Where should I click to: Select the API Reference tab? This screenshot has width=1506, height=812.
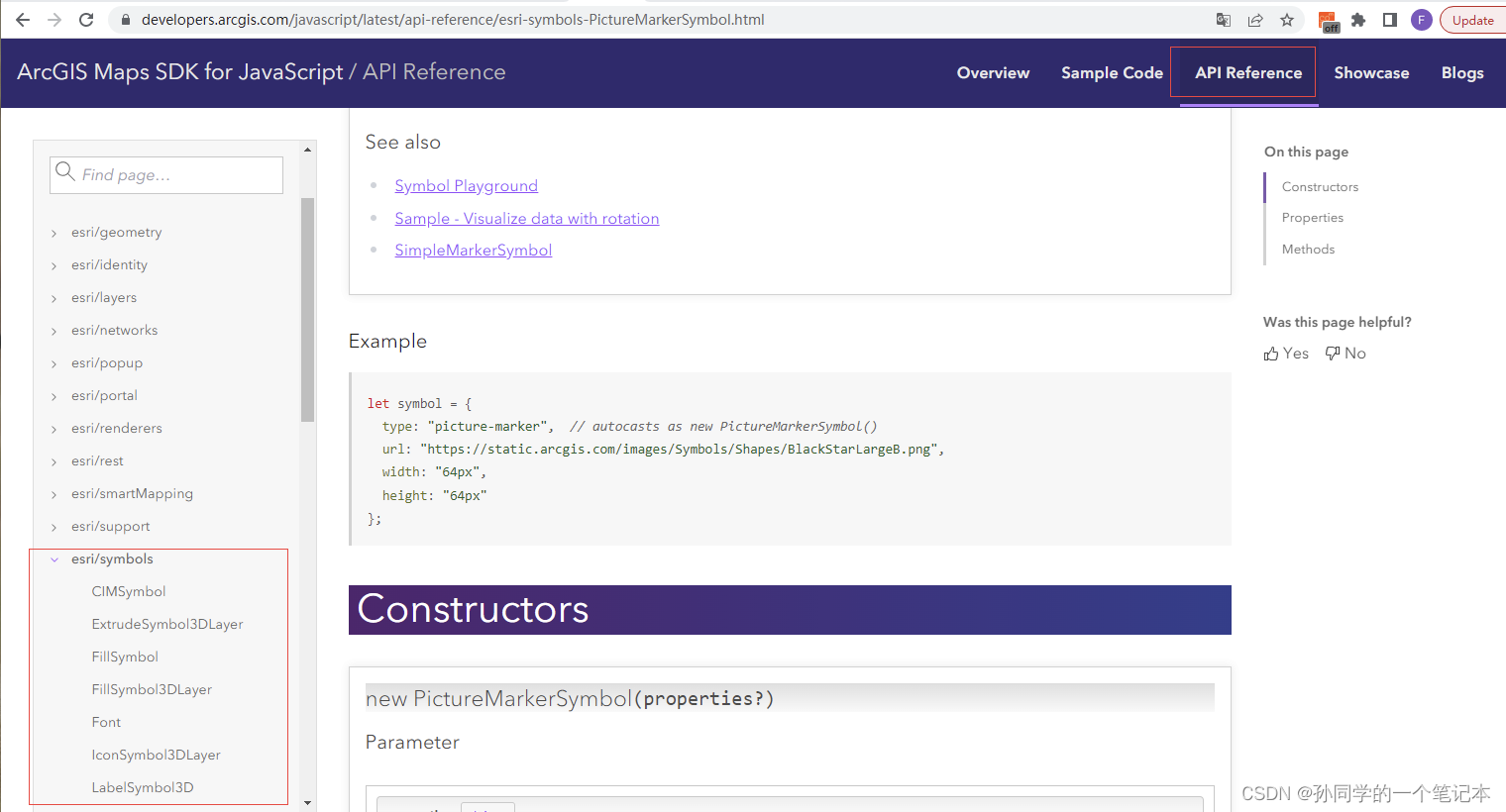coord(1248,73)
